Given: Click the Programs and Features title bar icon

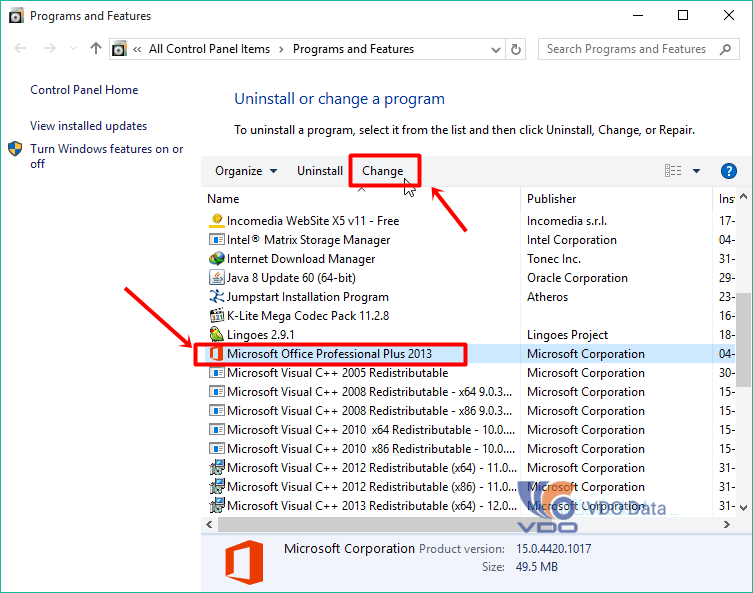Looking at the screenshot, I should coord(16,16).
